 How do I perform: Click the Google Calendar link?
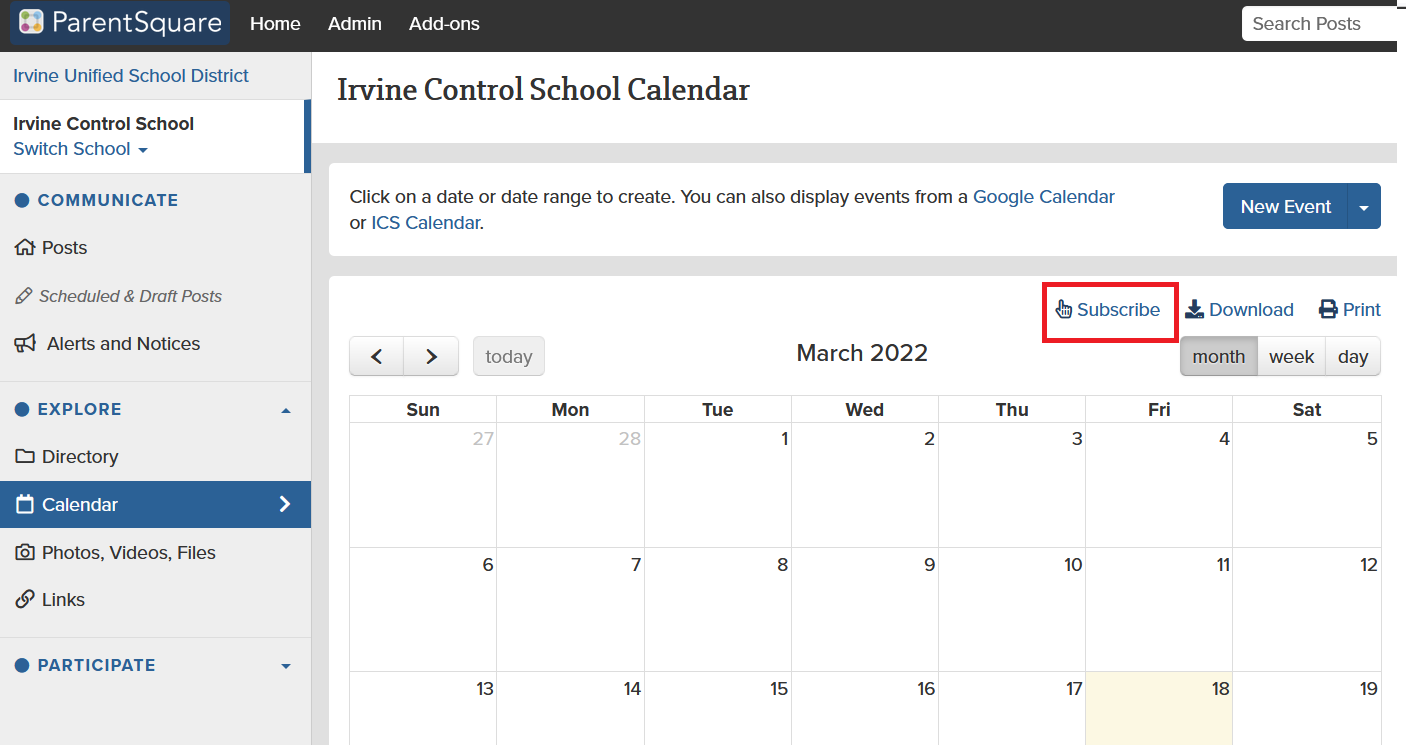(x=1043, y=197)
